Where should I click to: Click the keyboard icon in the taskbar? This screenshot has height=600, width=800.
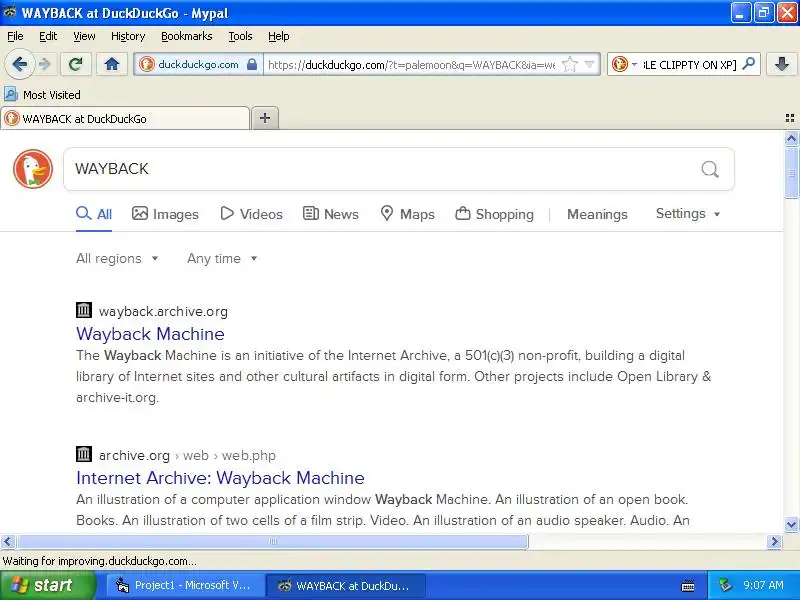point(688,586)
